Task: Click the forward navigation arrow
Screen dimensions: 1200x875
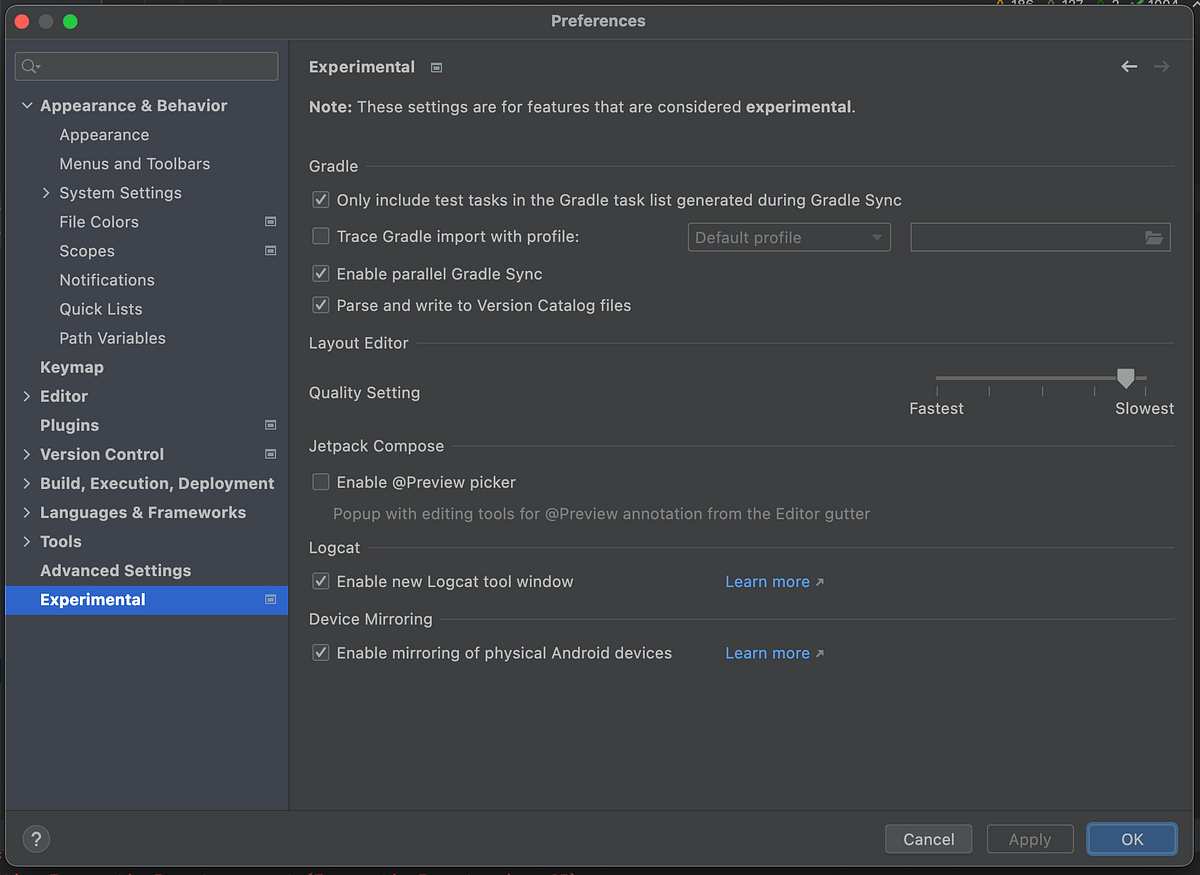Action: point(1161,66)
